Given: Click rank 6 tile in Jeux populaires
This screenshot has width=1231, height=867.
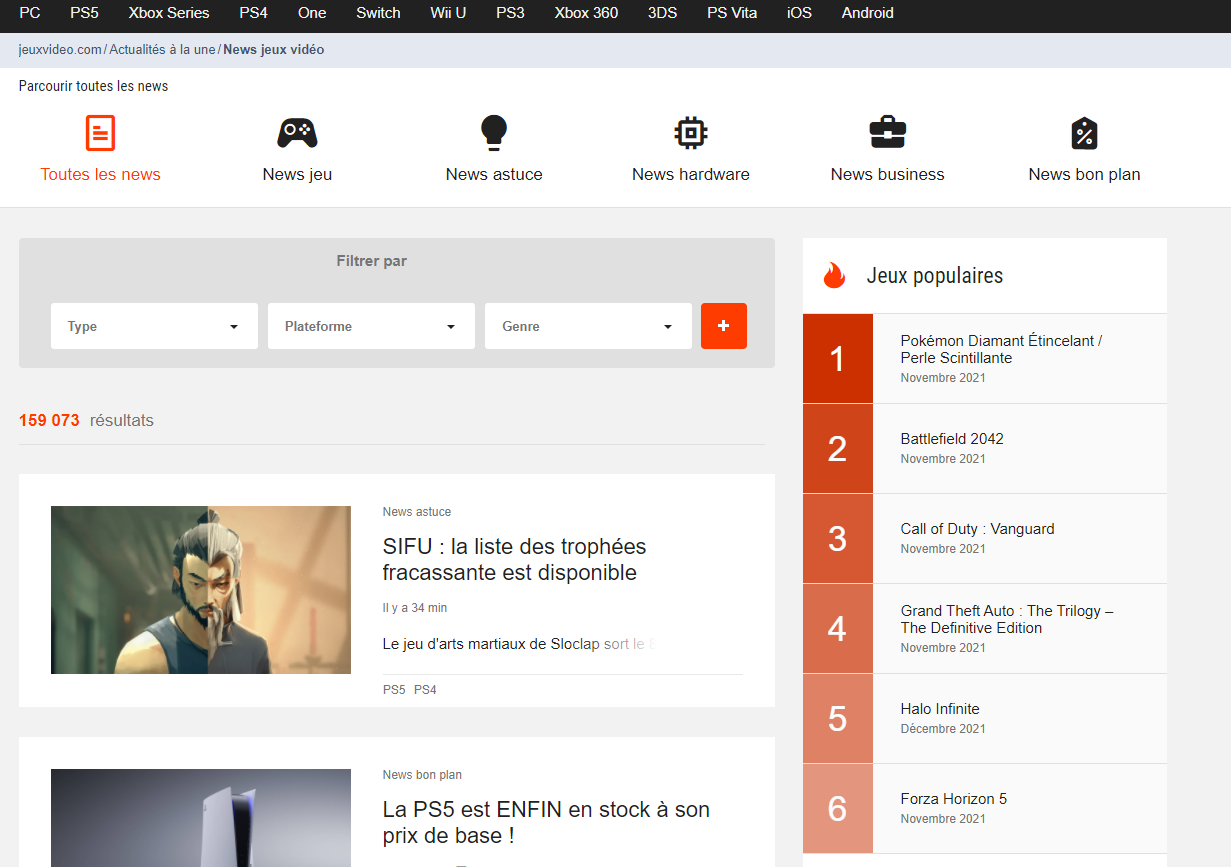Looking at the screenshot, I should pos(838,809).
